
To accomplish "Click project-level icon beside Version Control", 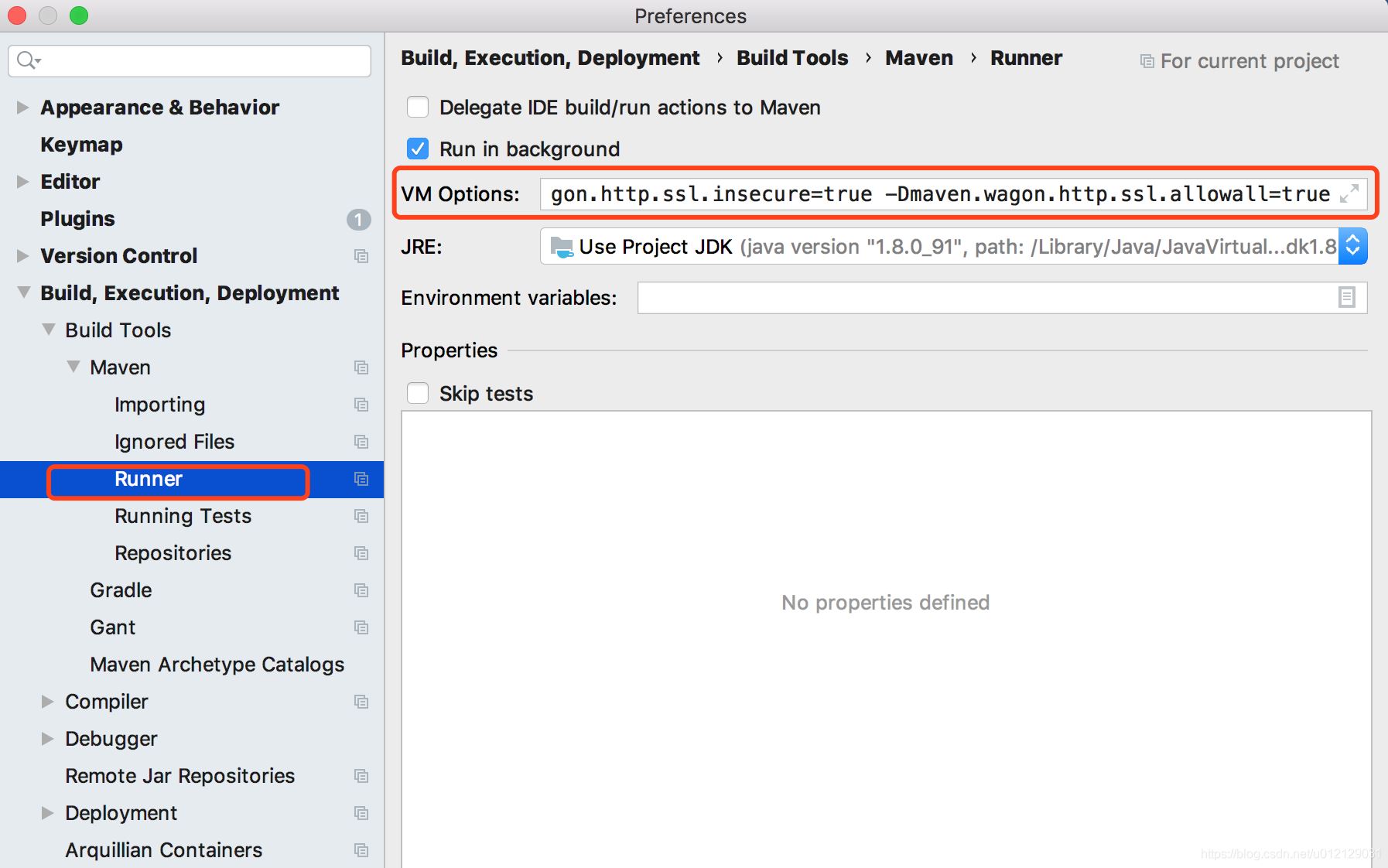I will coord(361,256).
